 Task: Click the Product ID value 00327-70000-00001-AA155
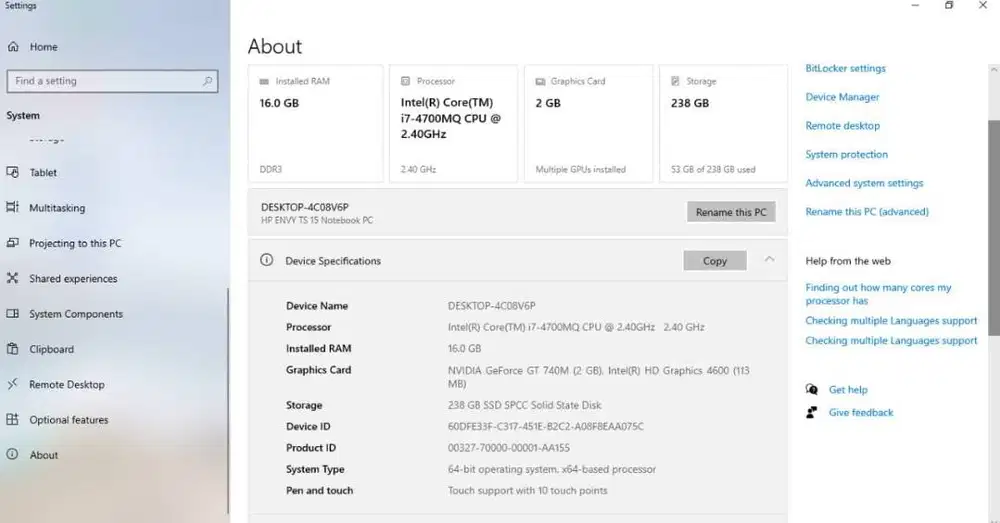tap(508, 448)
